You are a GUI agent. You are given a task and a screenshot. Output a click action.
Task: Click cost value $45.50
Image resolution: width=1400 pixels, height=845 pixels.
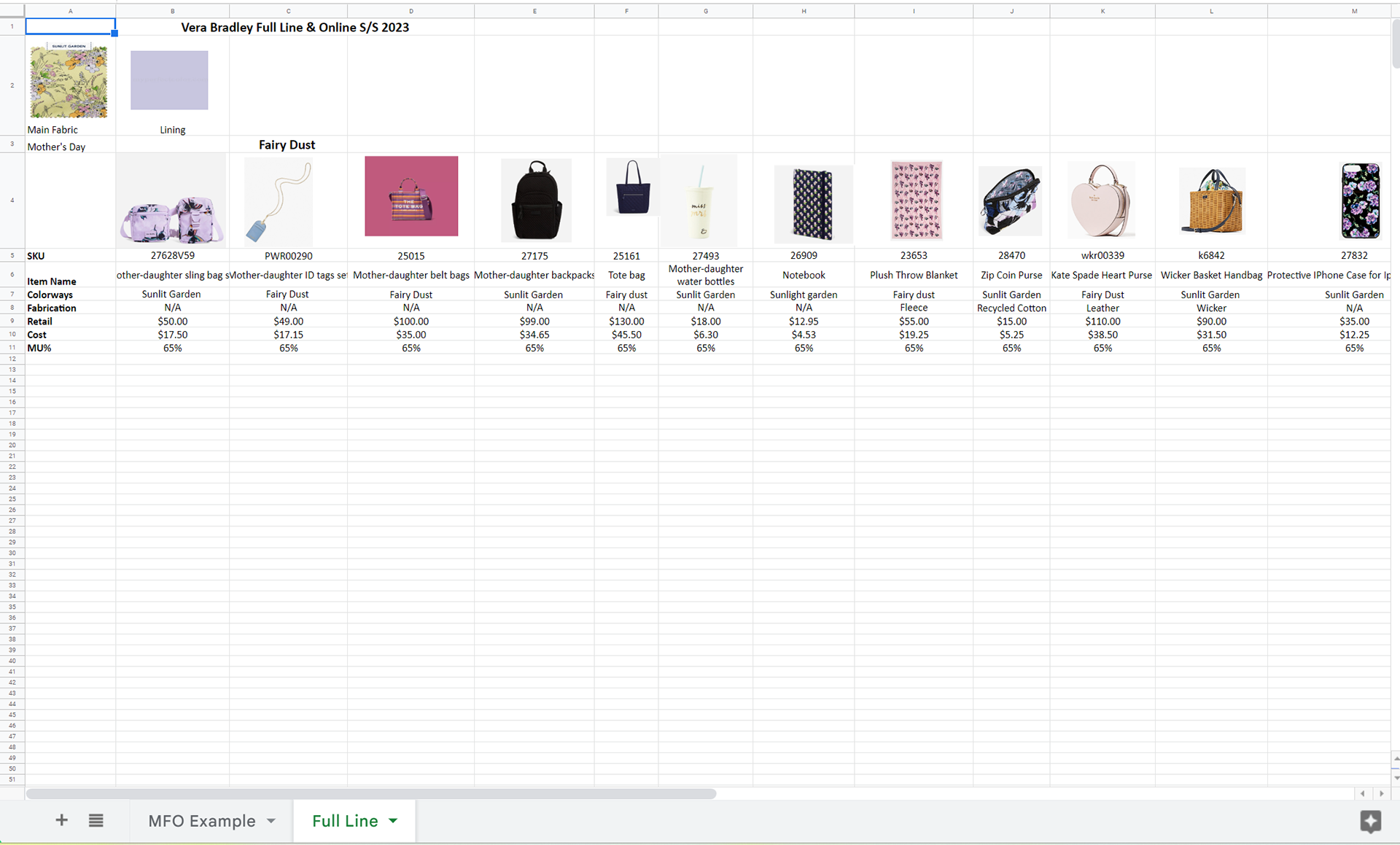626,335
